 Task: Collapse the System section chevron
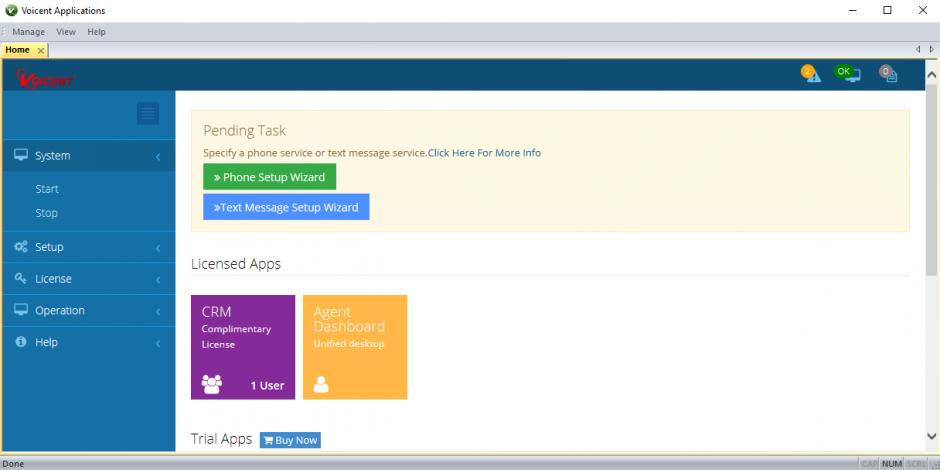point(158,156)
